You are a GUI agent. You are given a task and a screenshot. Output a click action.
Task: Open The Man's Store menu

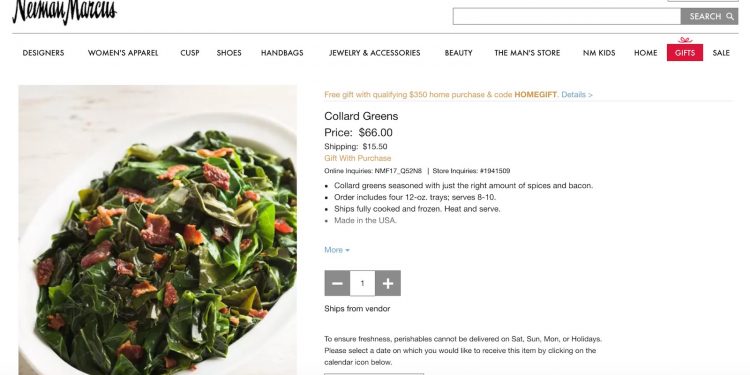527,53
